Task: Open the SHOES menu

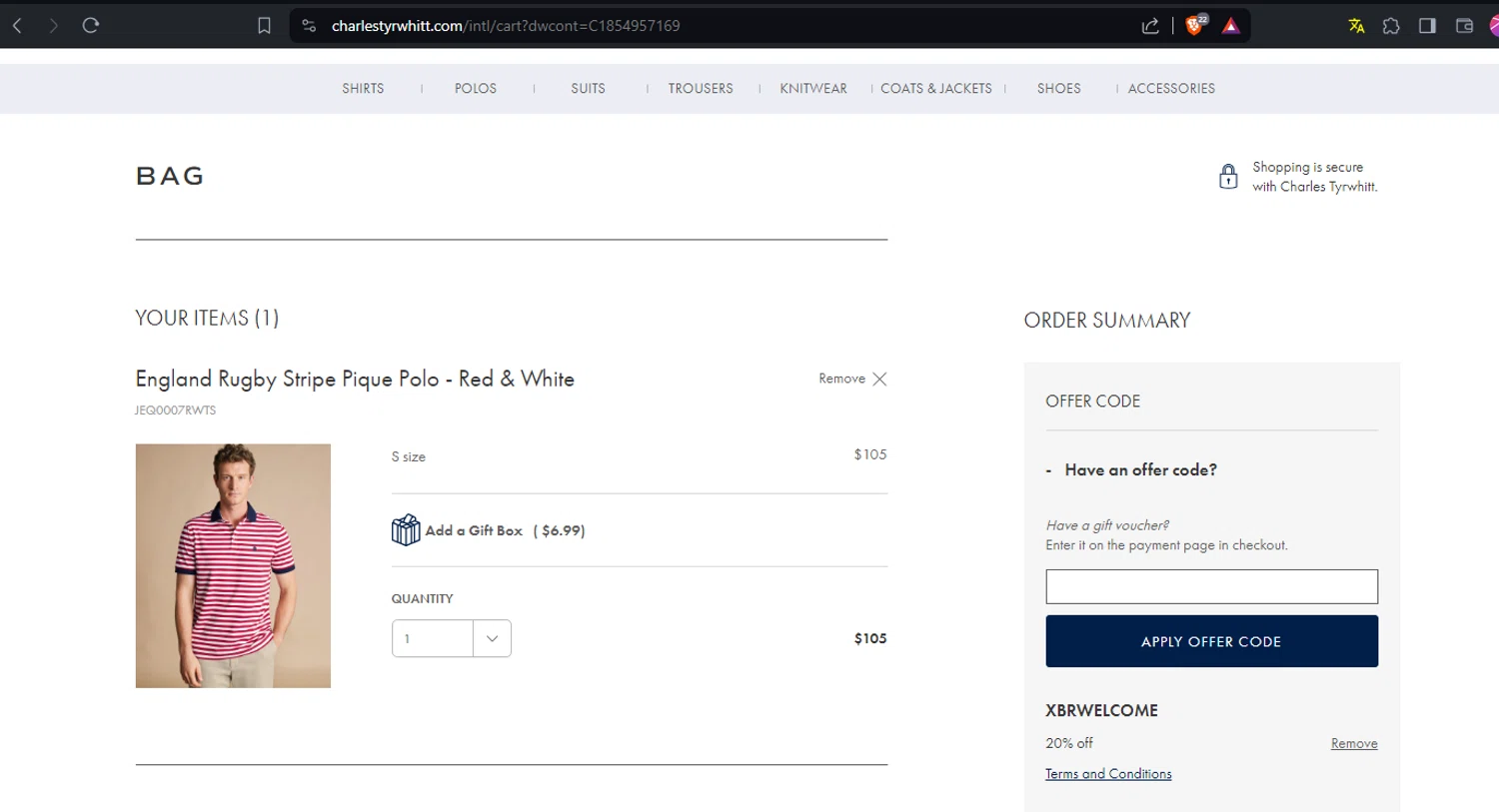Action: coord(1059,89)
